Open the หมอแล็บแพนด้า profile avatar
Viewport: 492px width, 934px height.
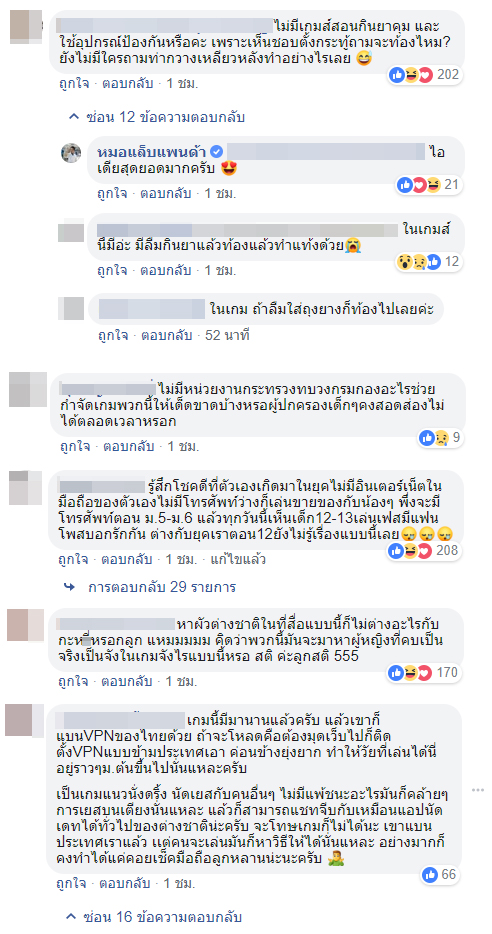tap(71, 153)
